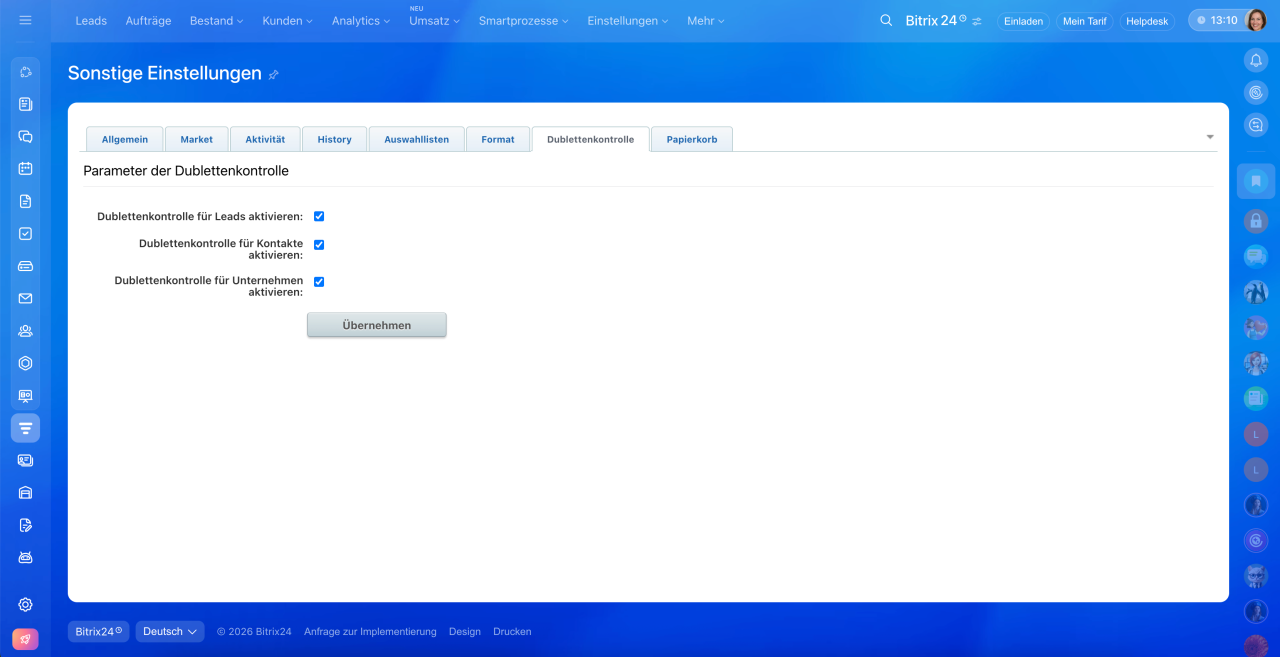Open the Deutsch language selector

tap(170, 632)
